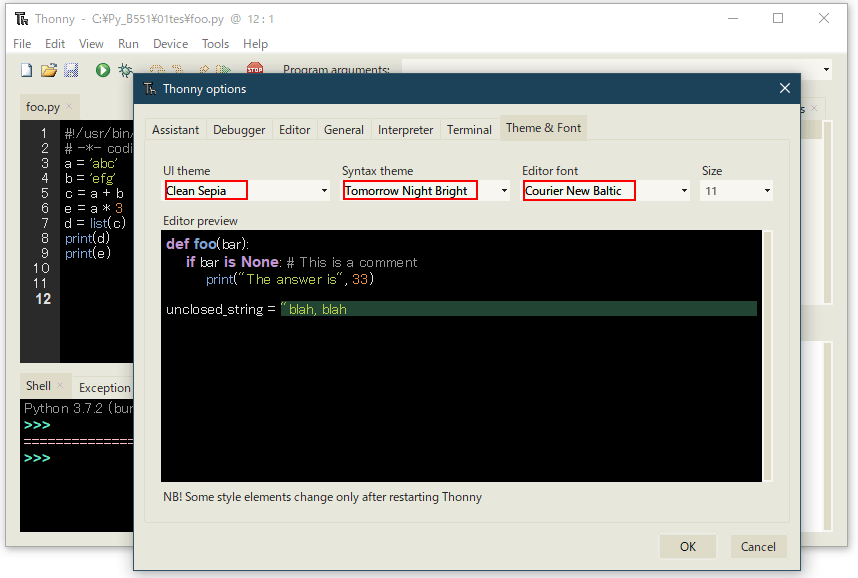Maximize the Thonny main window

pos(778,19)
